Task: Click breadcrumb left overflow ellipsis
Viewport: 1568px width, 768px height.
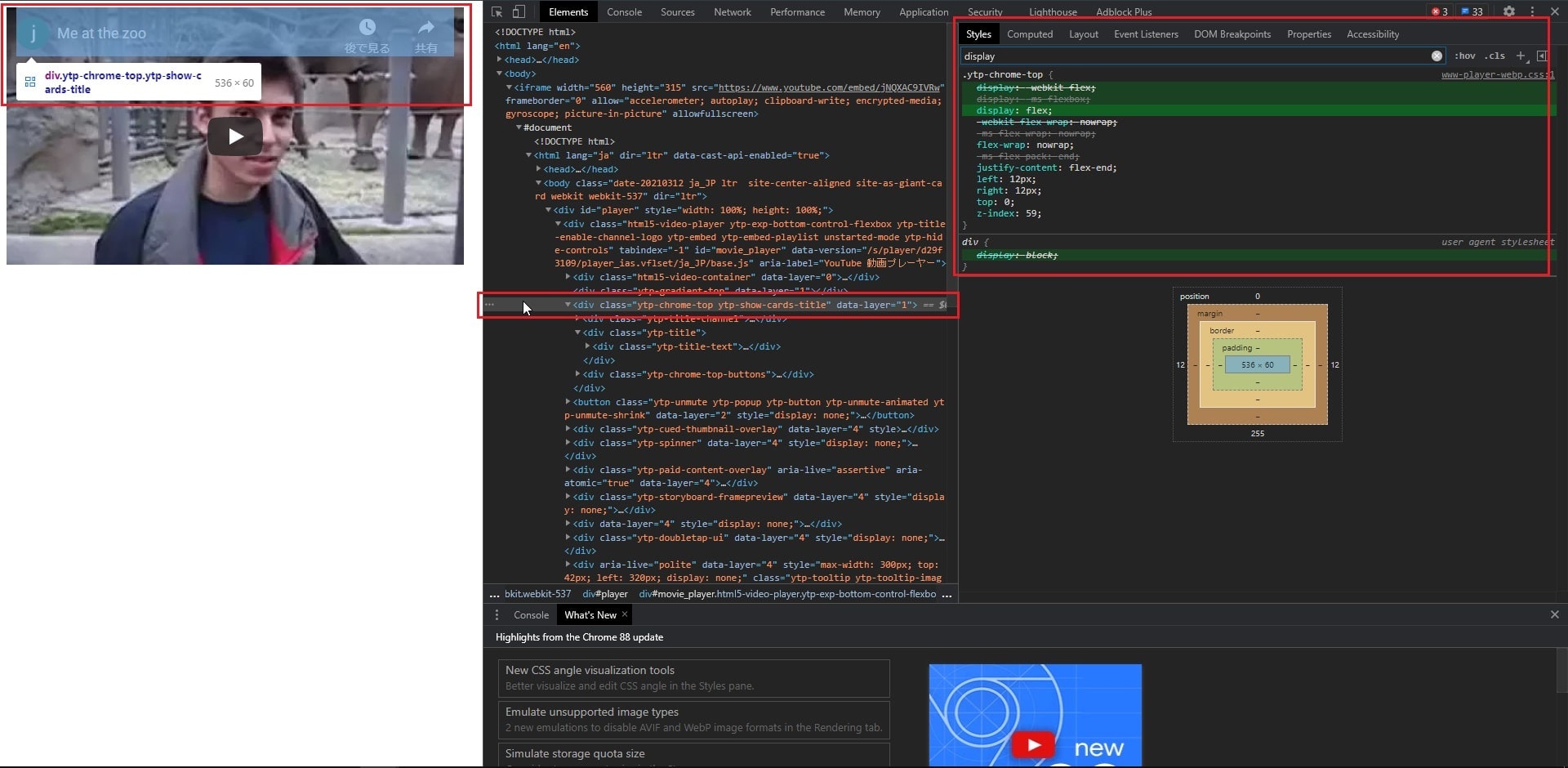Action: [x=495, y=595]
